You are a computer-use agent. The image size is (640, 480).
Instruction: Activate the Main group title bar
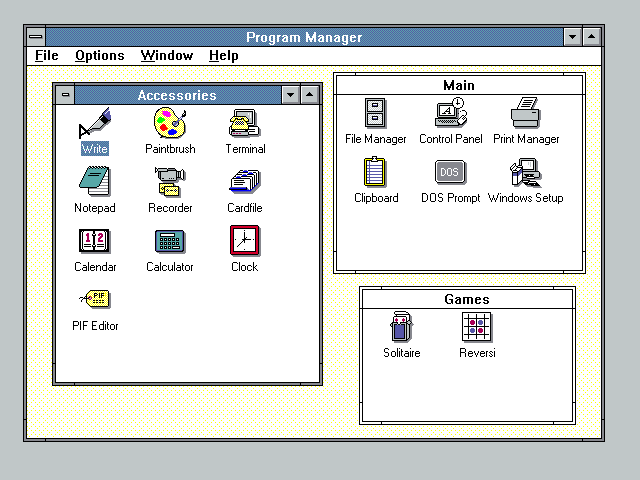459,85
